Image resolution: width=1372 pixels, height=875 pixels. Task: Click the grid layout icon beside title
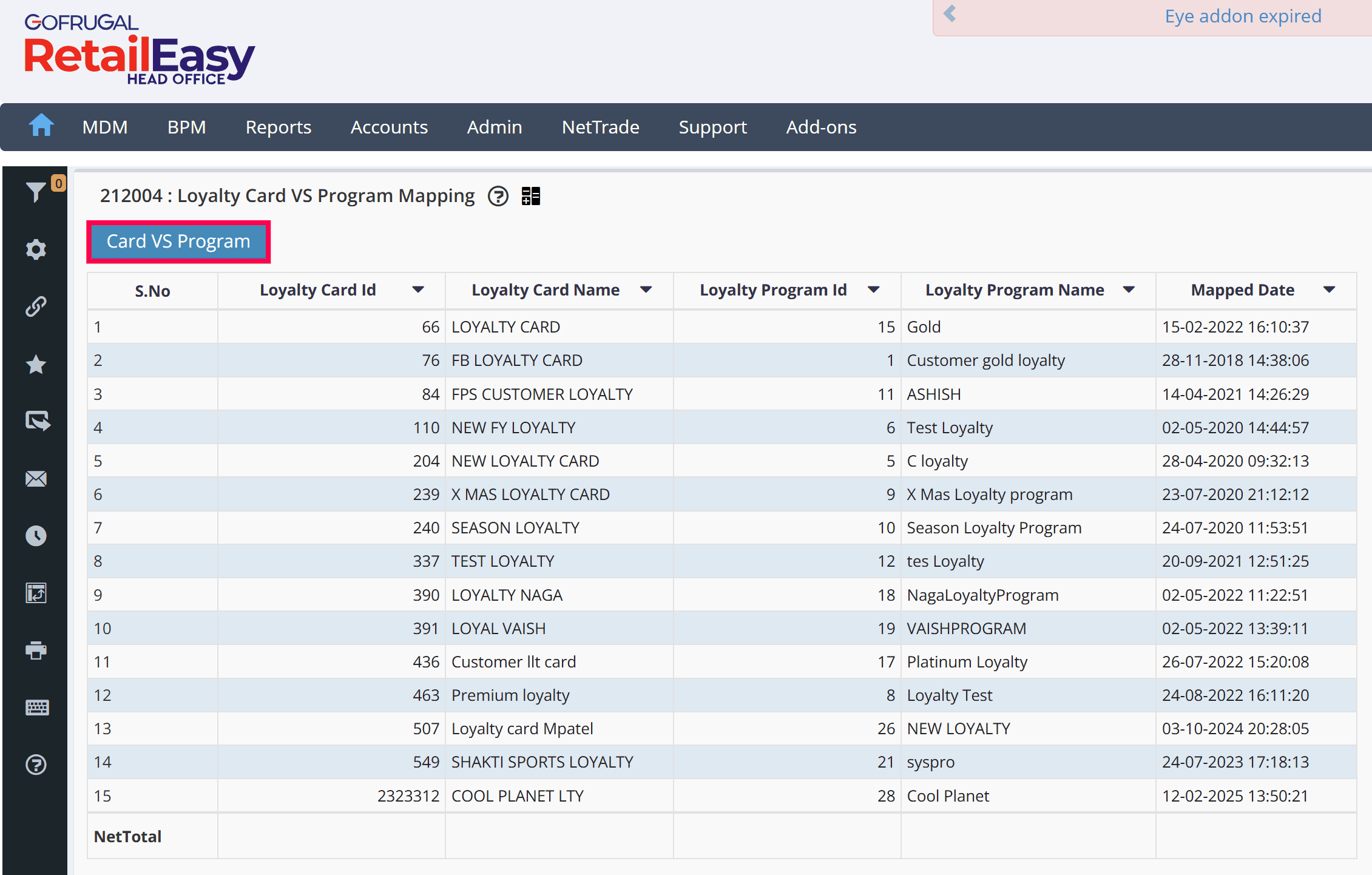pos(531,196)
